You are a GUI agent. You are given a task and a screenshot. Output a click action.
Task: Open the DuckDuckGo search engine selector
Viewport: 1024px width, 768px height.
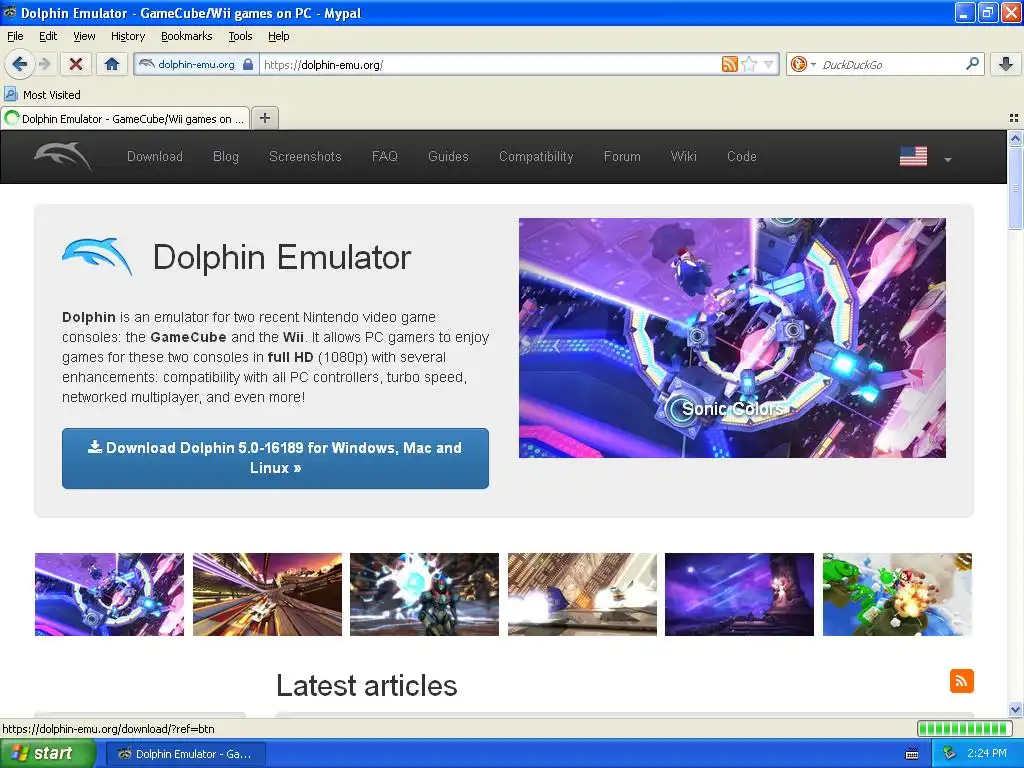point(803,64)
